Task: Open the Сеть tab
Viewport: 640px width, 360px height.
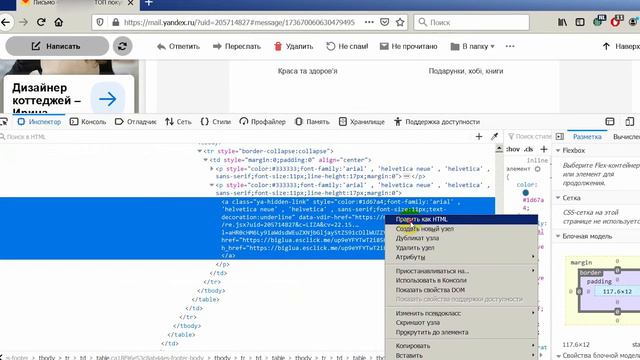Action: point(178,122)
